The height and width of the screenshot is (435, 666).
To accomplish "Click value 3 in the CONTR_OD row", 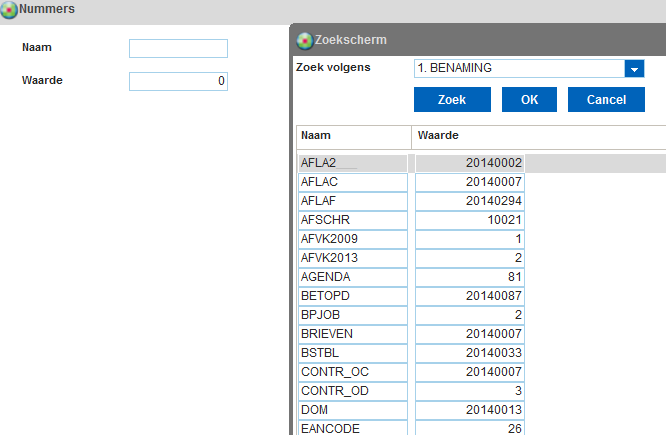I will click(470, 391).
